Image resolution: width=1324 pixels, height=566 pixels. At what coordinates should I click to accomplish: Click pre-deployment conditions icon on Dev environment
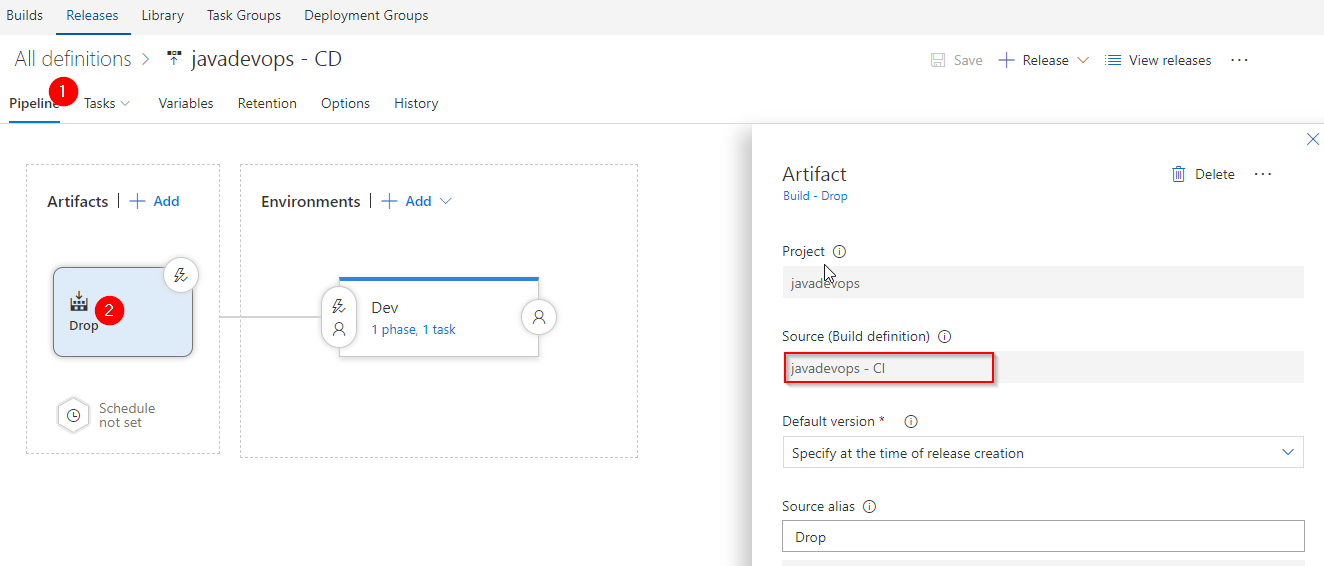point(339,317)
